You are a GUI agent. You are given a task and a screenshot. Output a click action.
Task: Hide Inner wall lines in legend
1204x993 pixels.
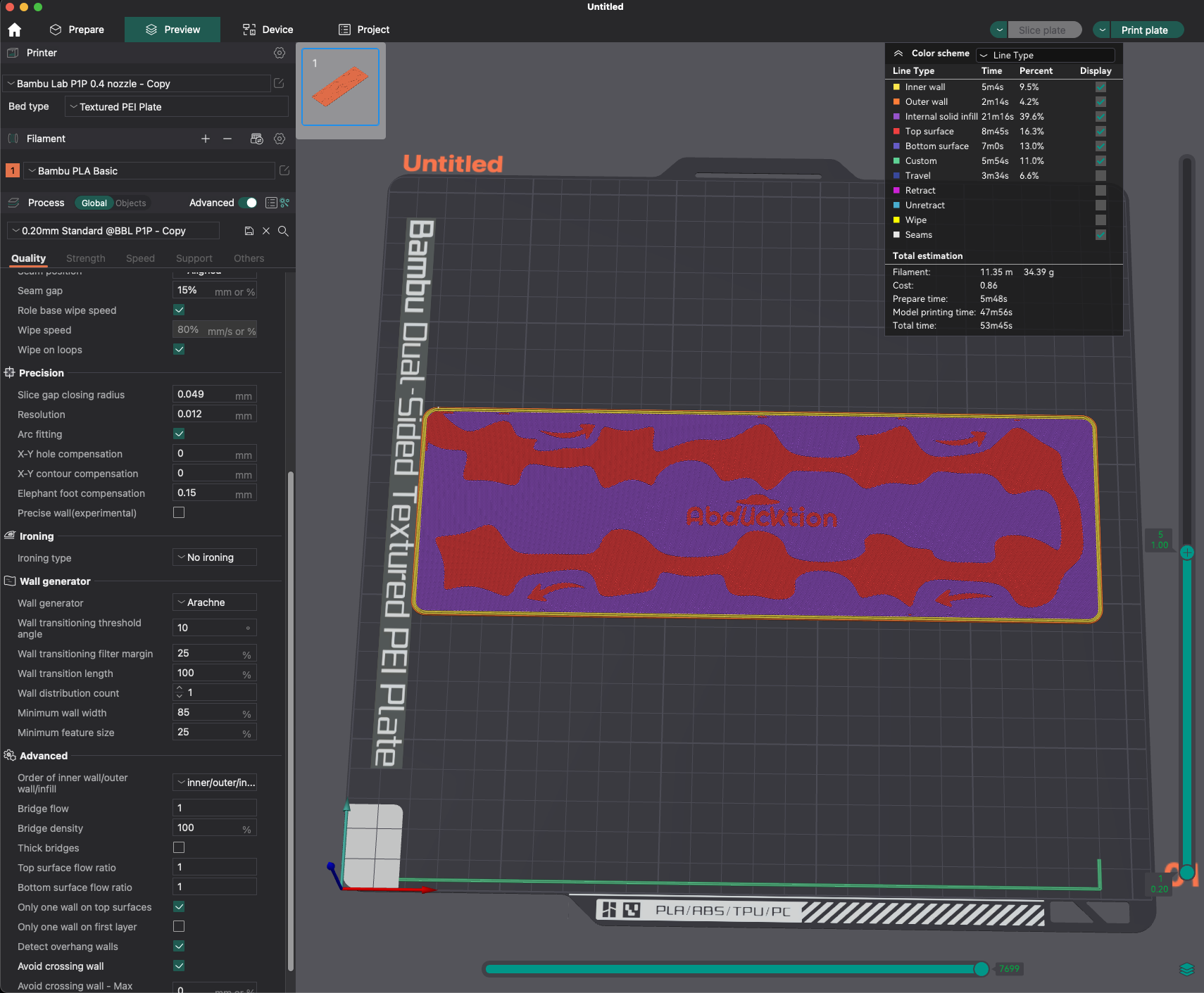click(1100, 87)
